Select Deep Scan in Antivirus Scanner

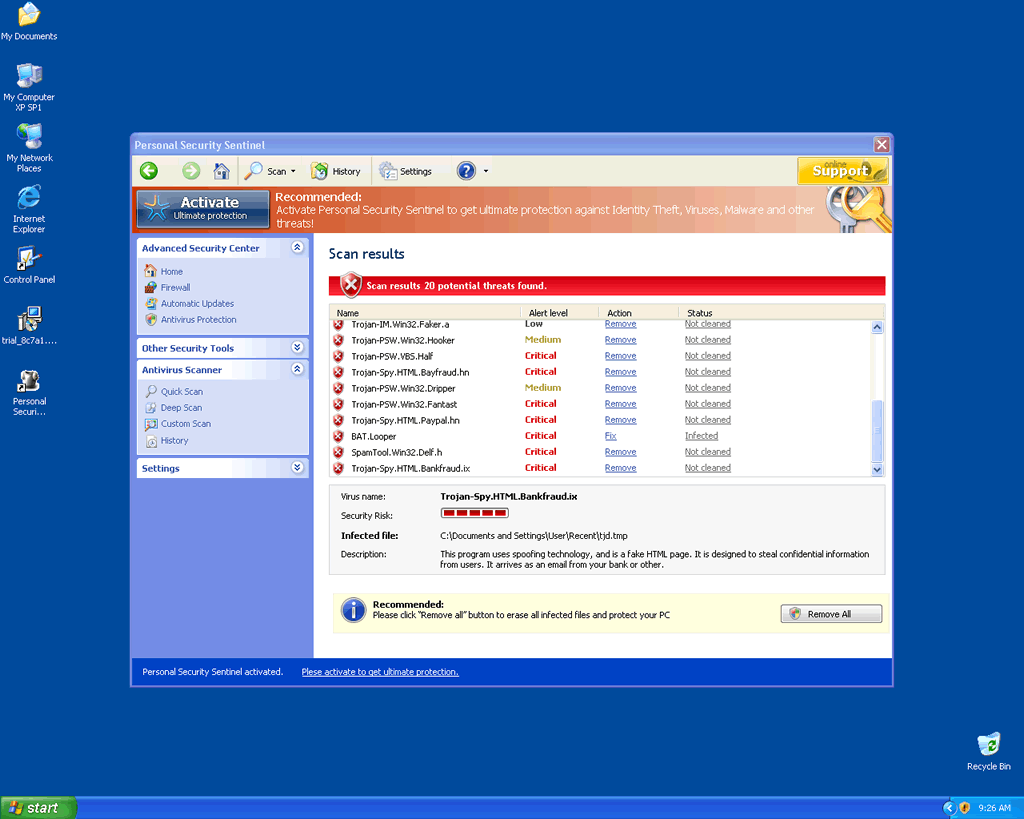pyautogui.click(x=181, y=408)
